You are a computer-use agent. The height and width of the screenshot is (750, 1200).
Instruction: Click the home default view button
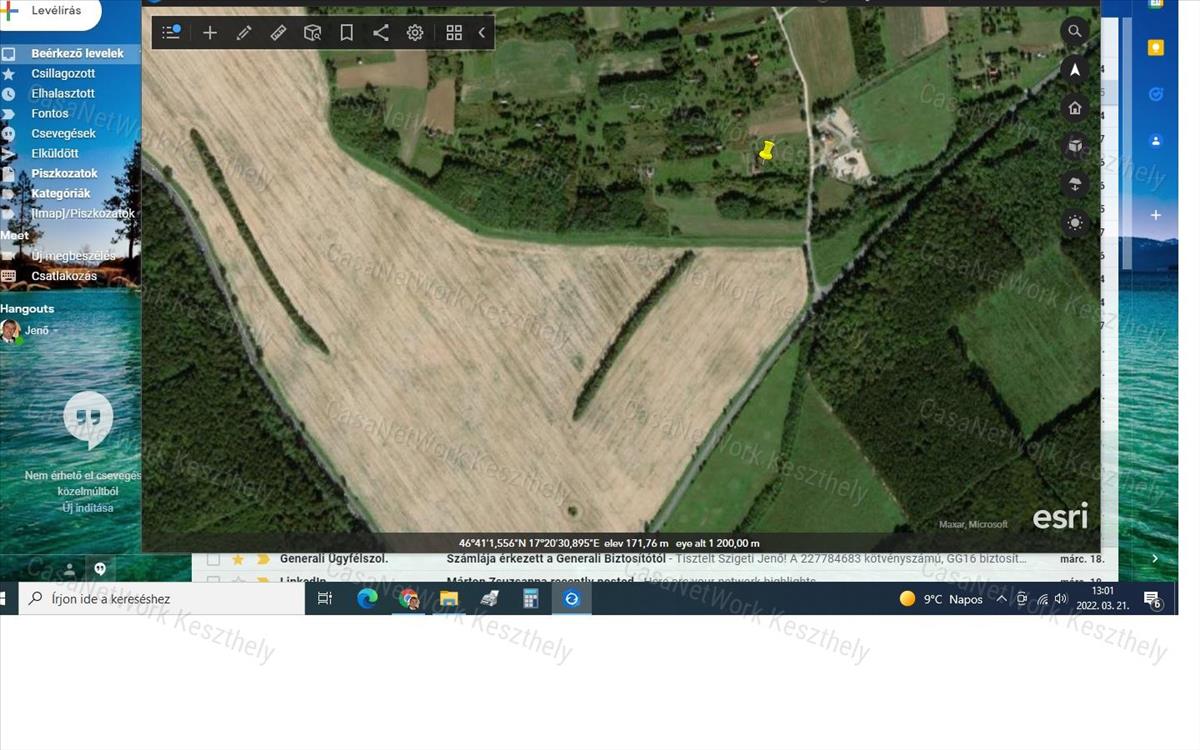tap(1075, 108)
